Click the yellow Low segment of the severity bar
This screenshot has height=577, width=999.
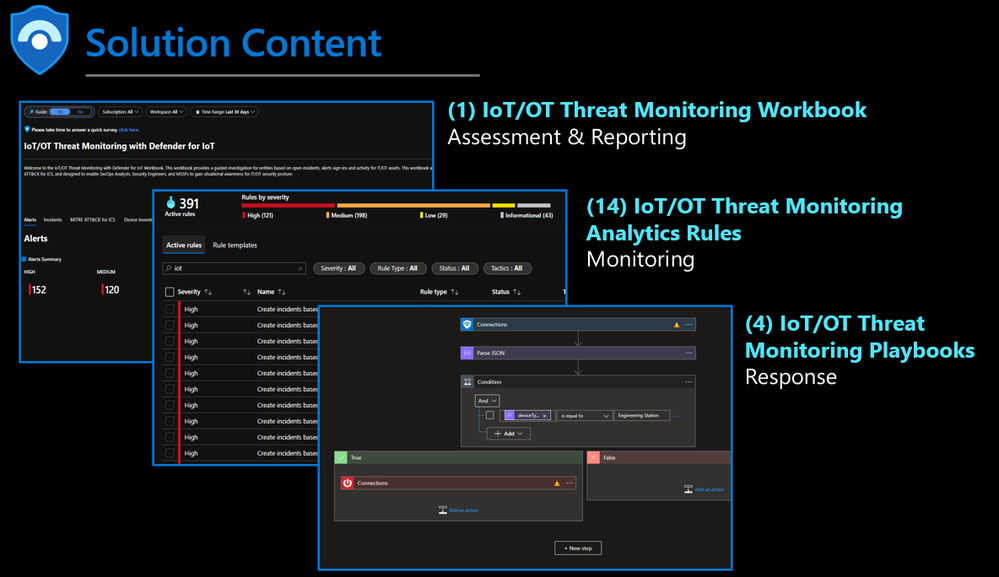point(503,206)
